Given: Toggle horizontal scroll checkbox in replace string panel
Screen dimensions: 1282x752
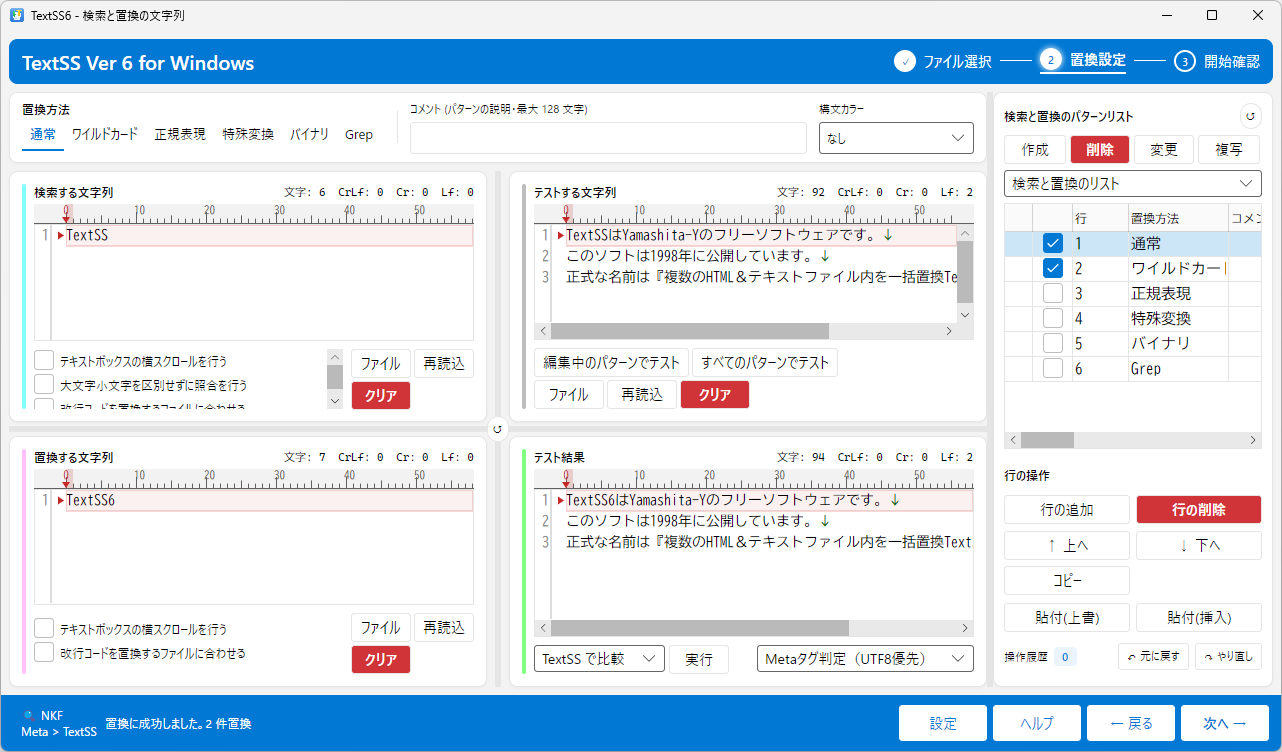Looking at the screenshot, I should tap(44, 628).
